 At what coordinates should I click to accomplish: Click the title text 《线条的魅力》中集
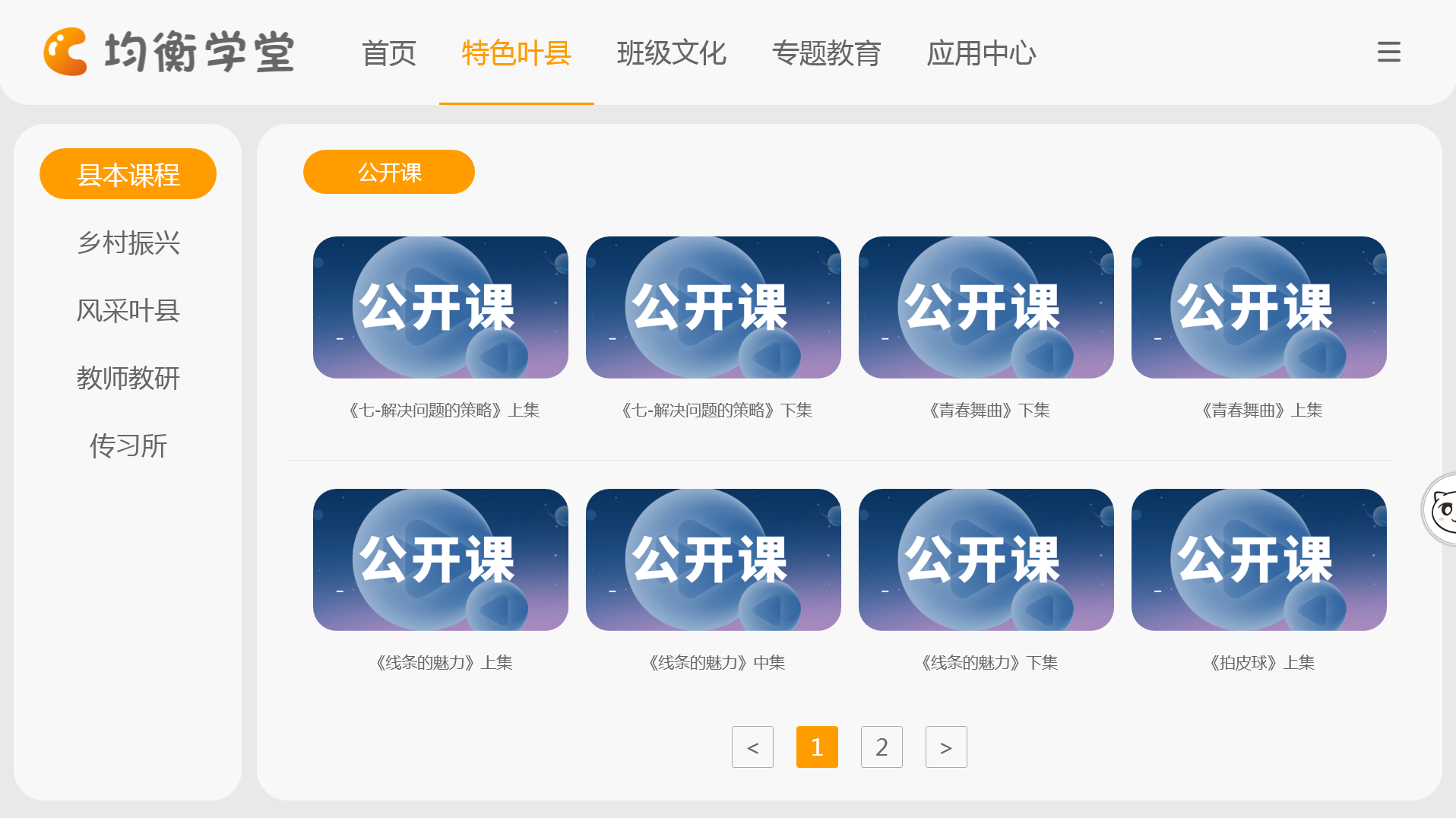[x=715, y=663]
